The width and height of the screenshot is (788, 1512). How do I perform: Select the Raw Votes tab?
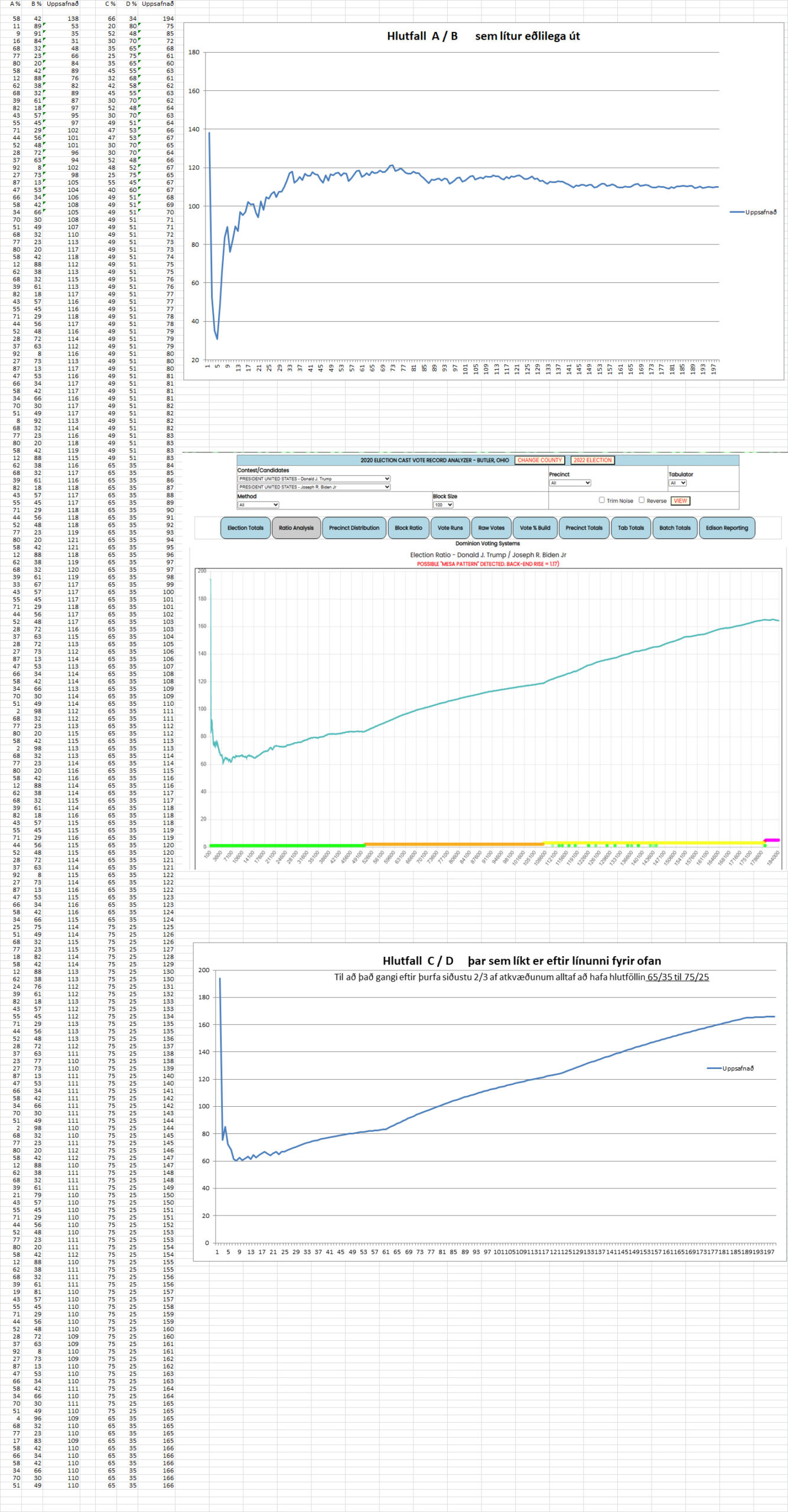[x=491, y=528]
